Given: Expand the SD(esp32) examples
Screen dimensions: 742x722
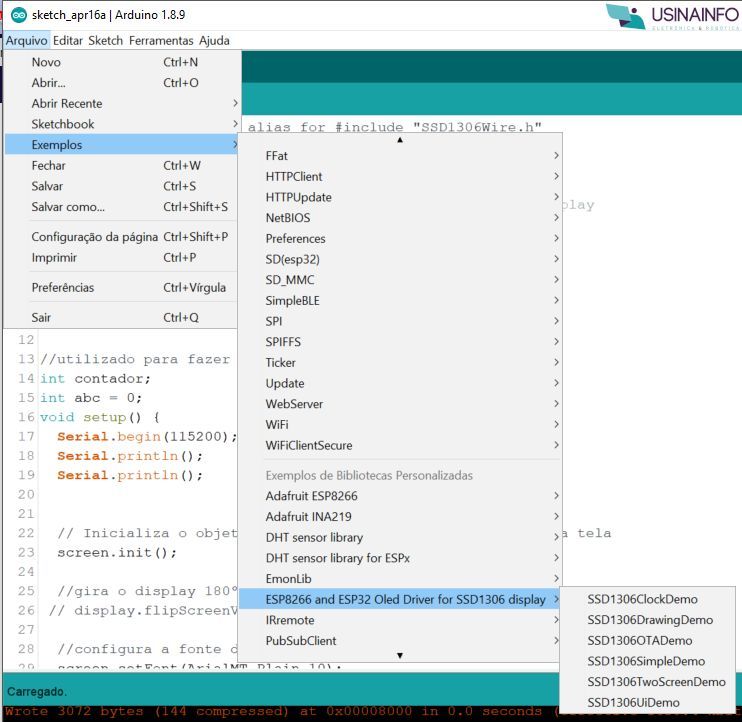Looking at the screenshot, I should click(400, 259).
